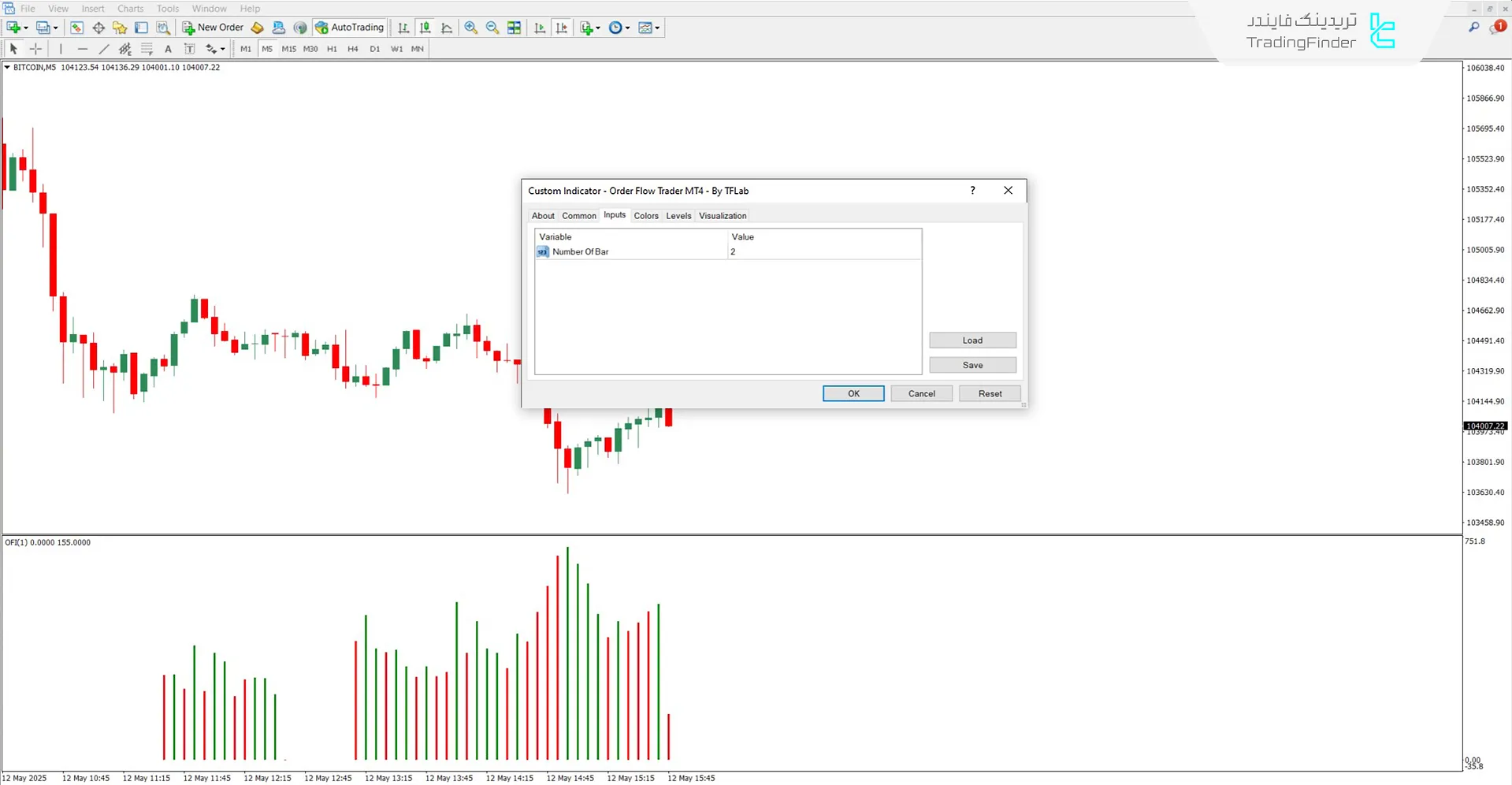This screenshot has height=785, width=1512.
Task: Switch to the Colors tab
Action: tap(645, 215)
